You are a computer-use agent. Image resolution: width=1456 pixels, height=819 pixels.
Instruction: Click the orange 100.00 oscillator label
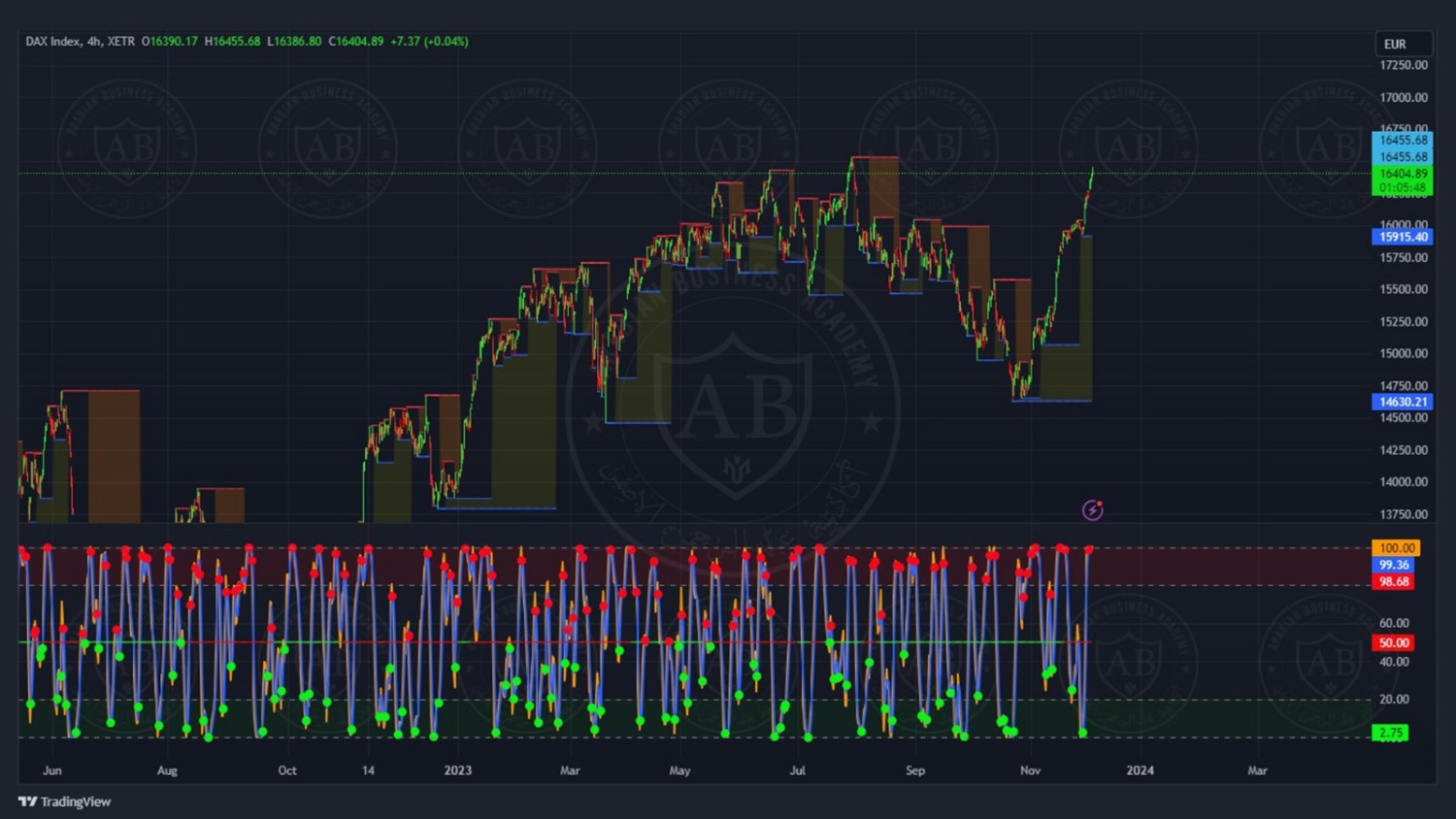tap(1396, 548)
